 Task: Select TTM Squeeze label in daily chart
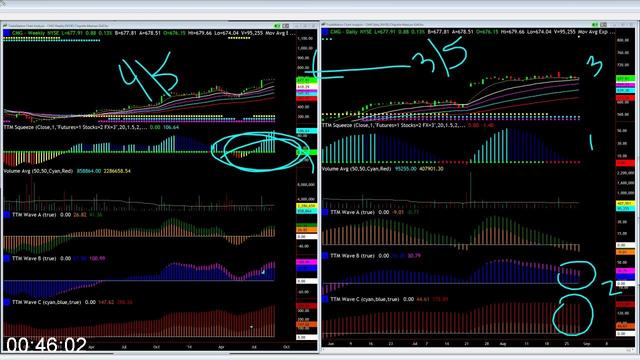(393, 125)
